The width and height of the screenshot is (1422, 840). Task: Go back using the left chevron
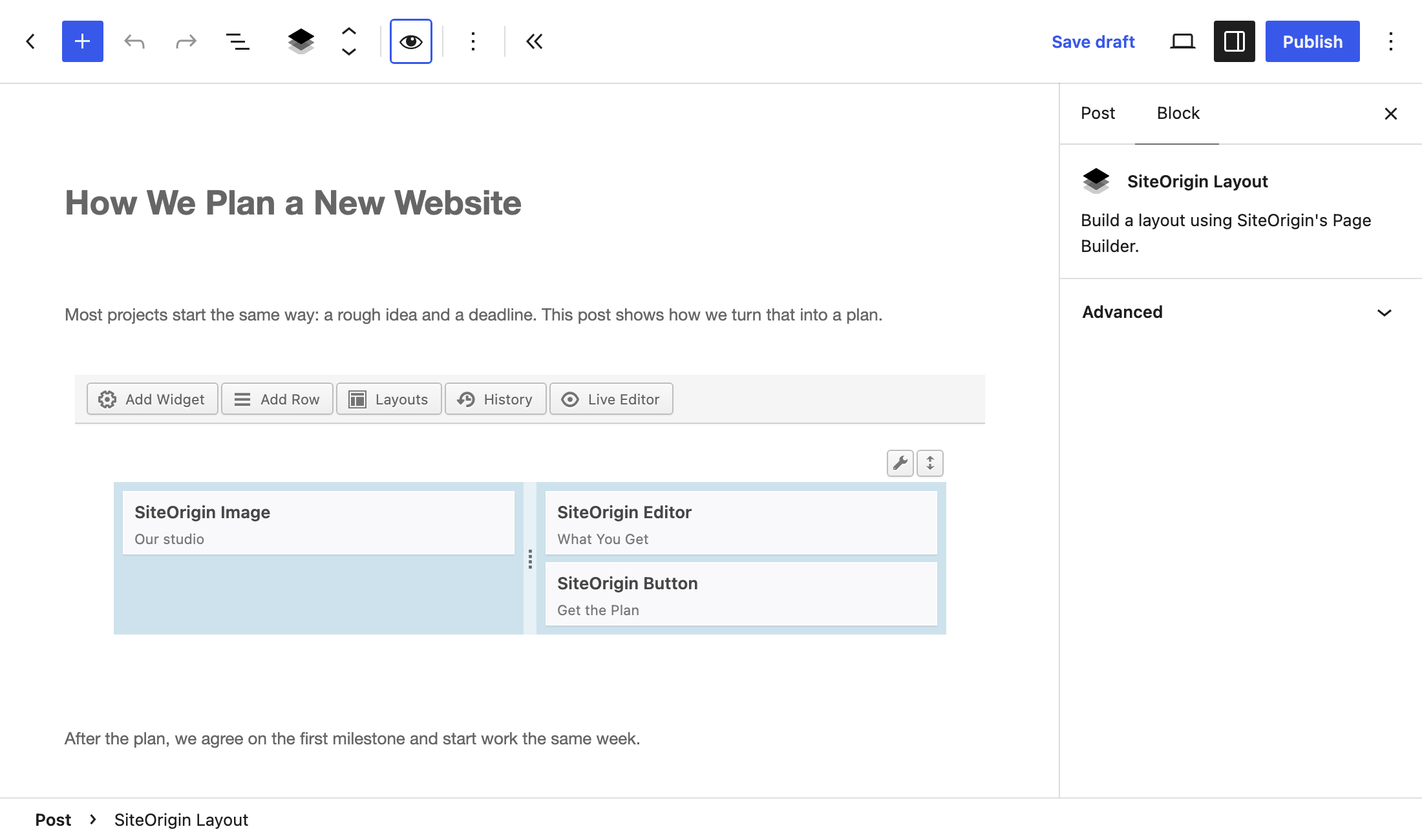click(x=30, y=41)
